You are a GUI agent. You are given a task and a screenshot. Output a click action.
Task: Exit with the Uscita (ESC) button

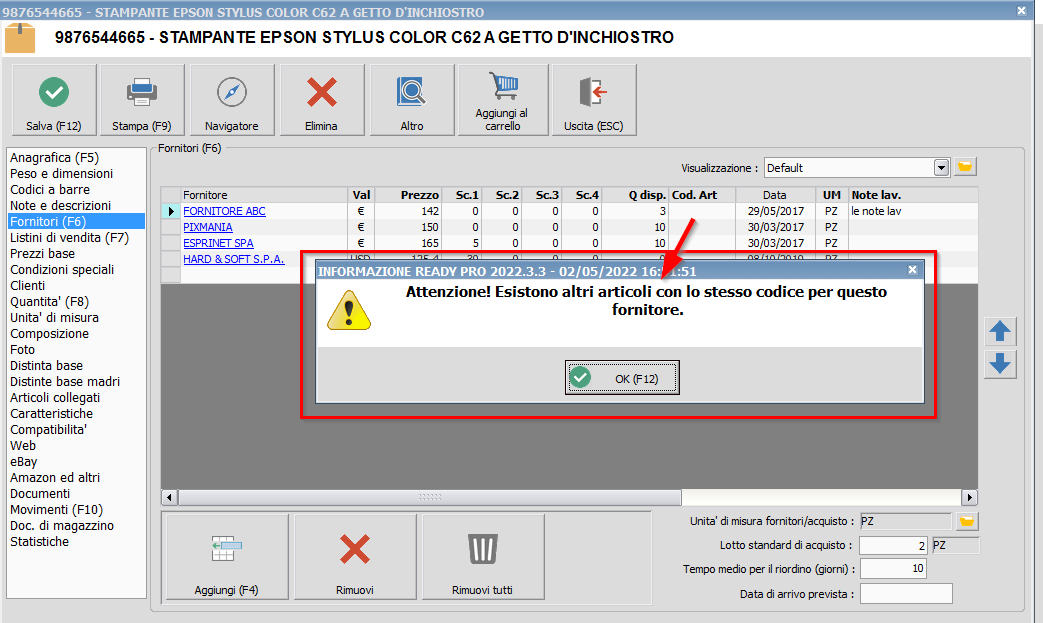(x=593, y=100)
